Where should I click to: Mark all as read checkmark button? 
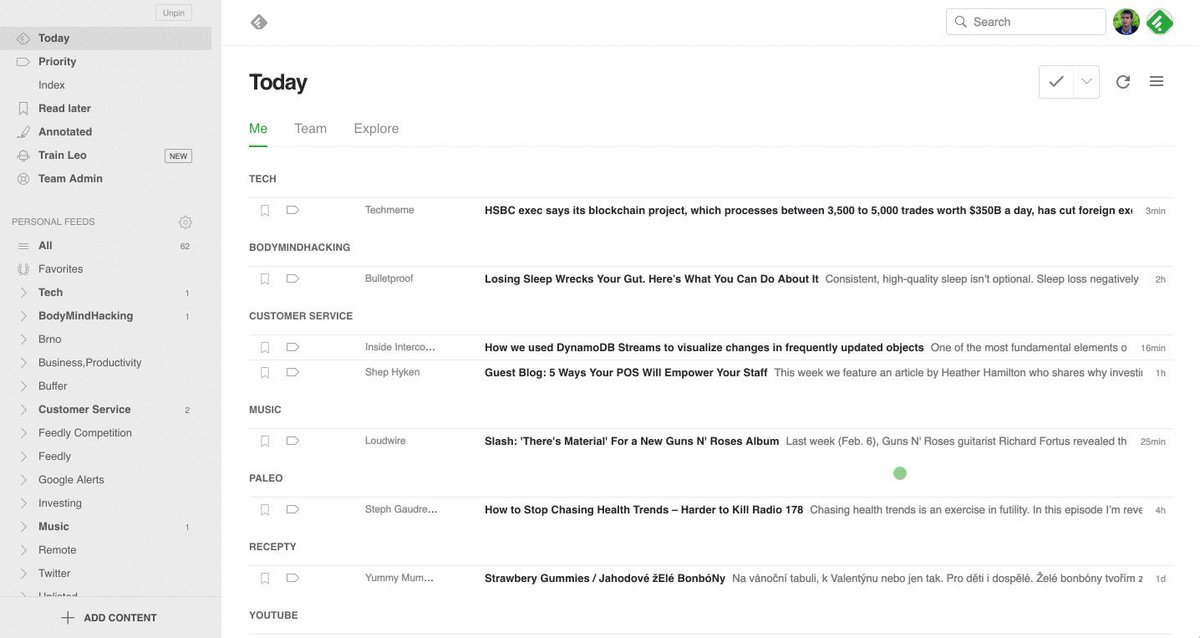(1056, 82)
